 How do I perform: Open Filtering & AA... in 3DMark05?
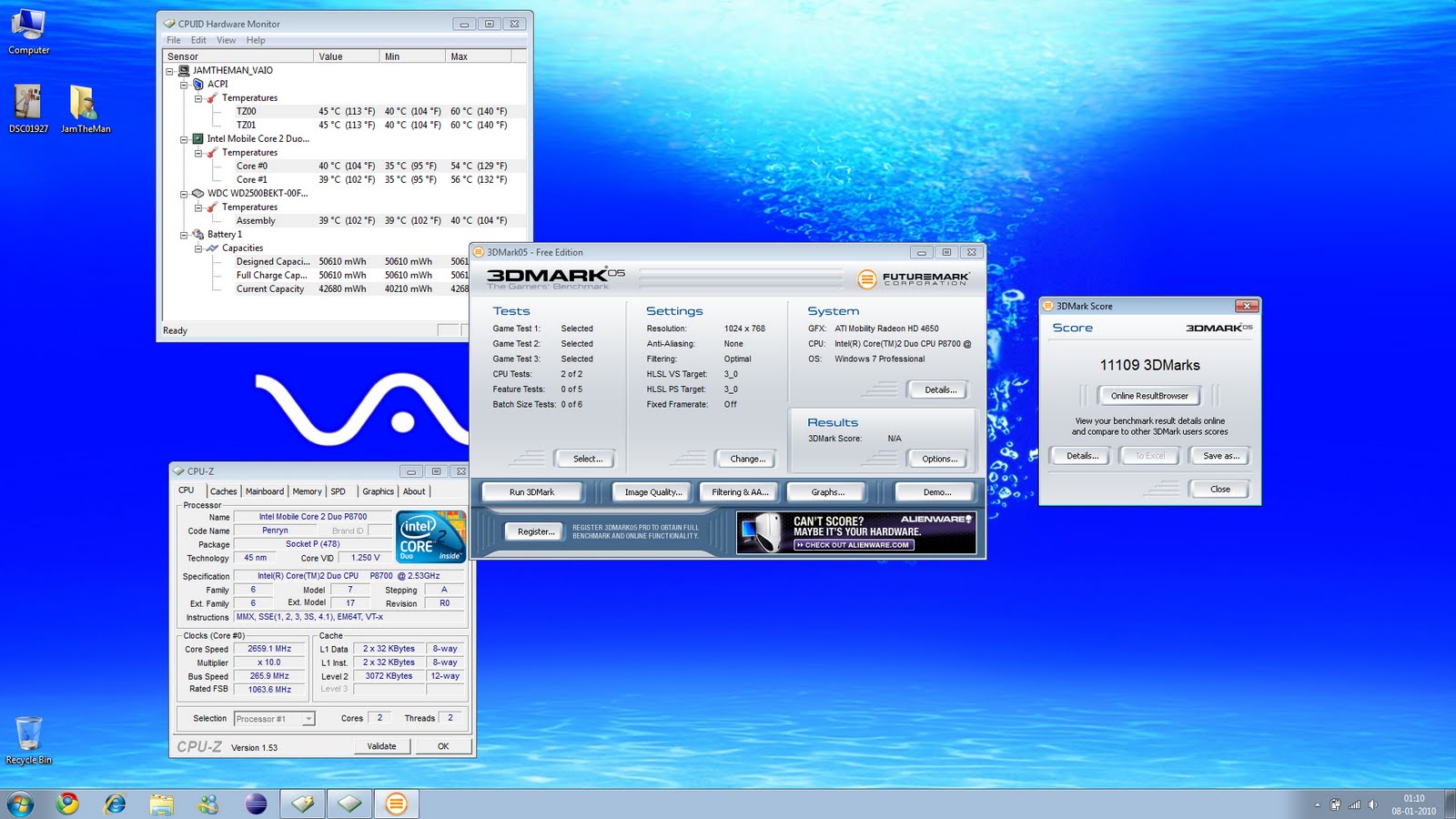[x=740, y=492]
